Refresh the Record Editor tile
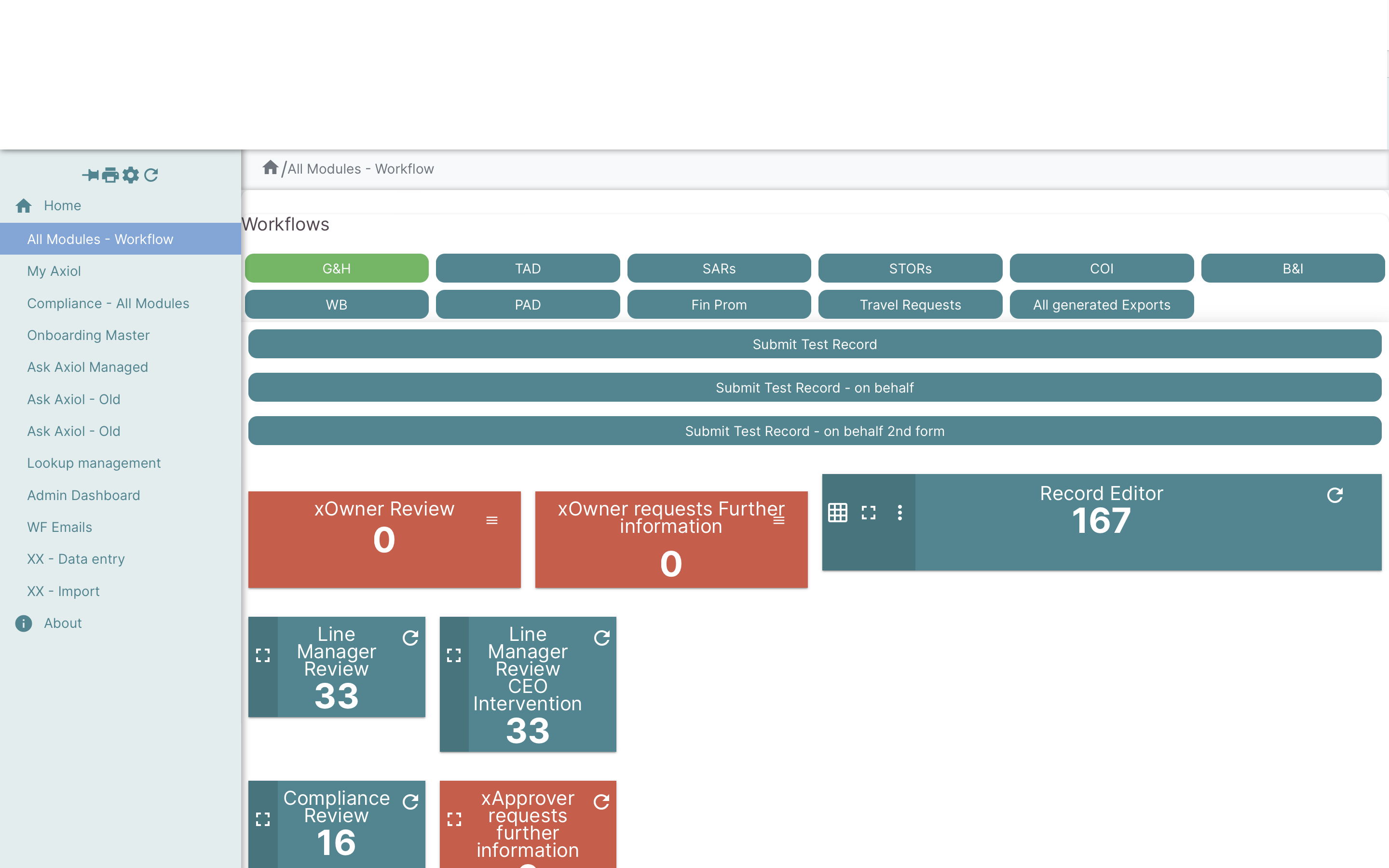This screenshot has height=868, width=1389. (x=1335, y=495)
